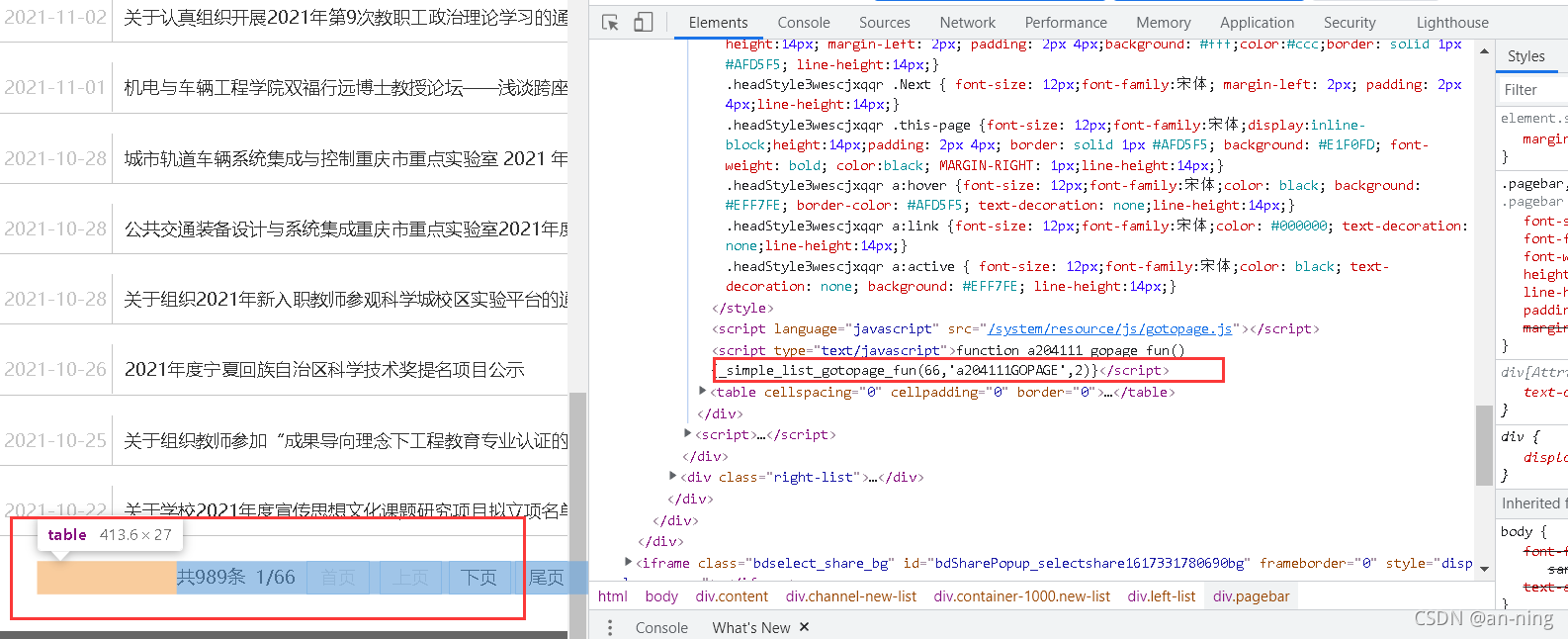
Task: Activate the inspect element picker icon
Action: (x=610, y=22)
